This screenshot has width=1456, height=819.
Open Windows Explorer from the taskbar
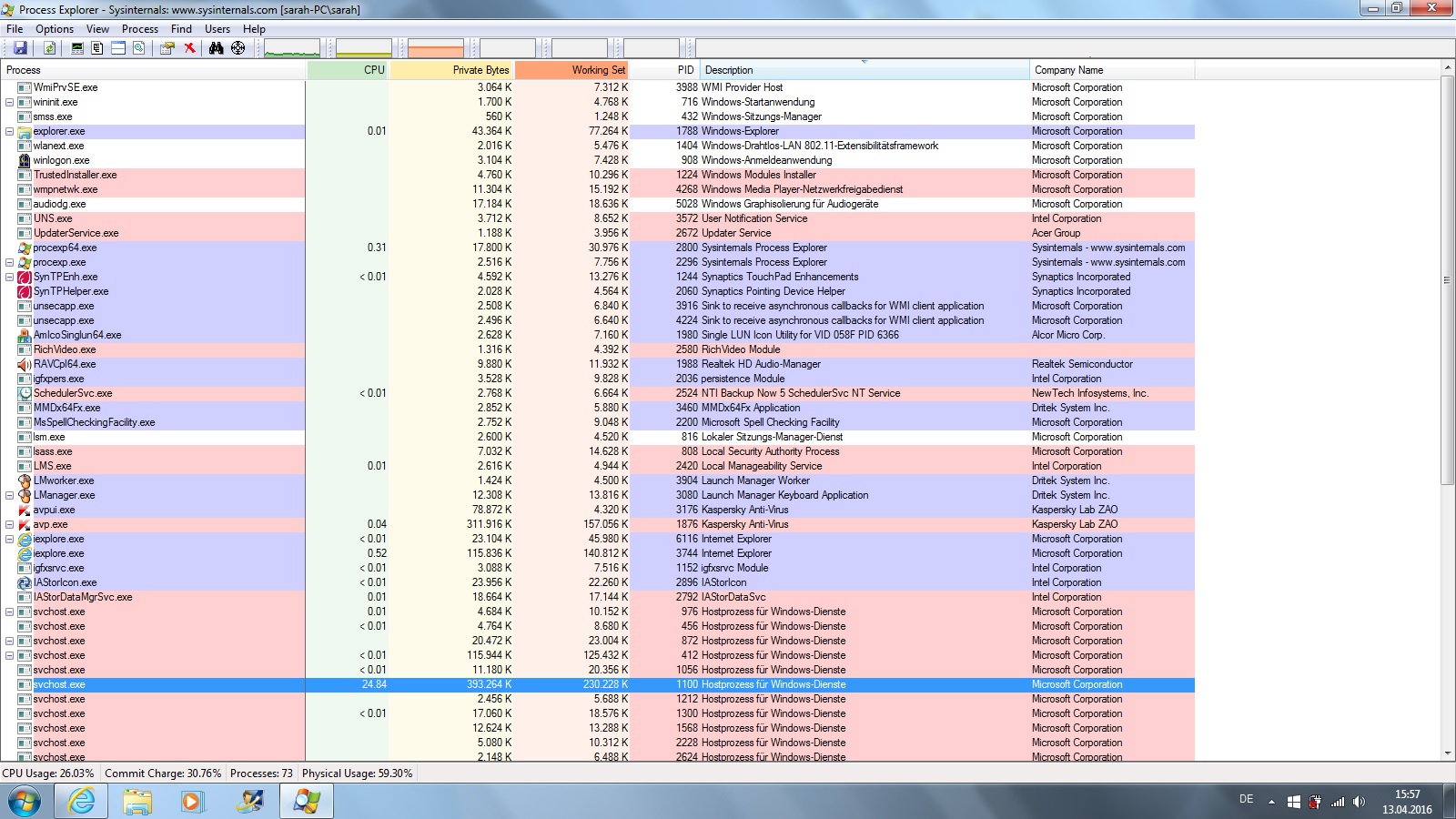coord(137,801)
